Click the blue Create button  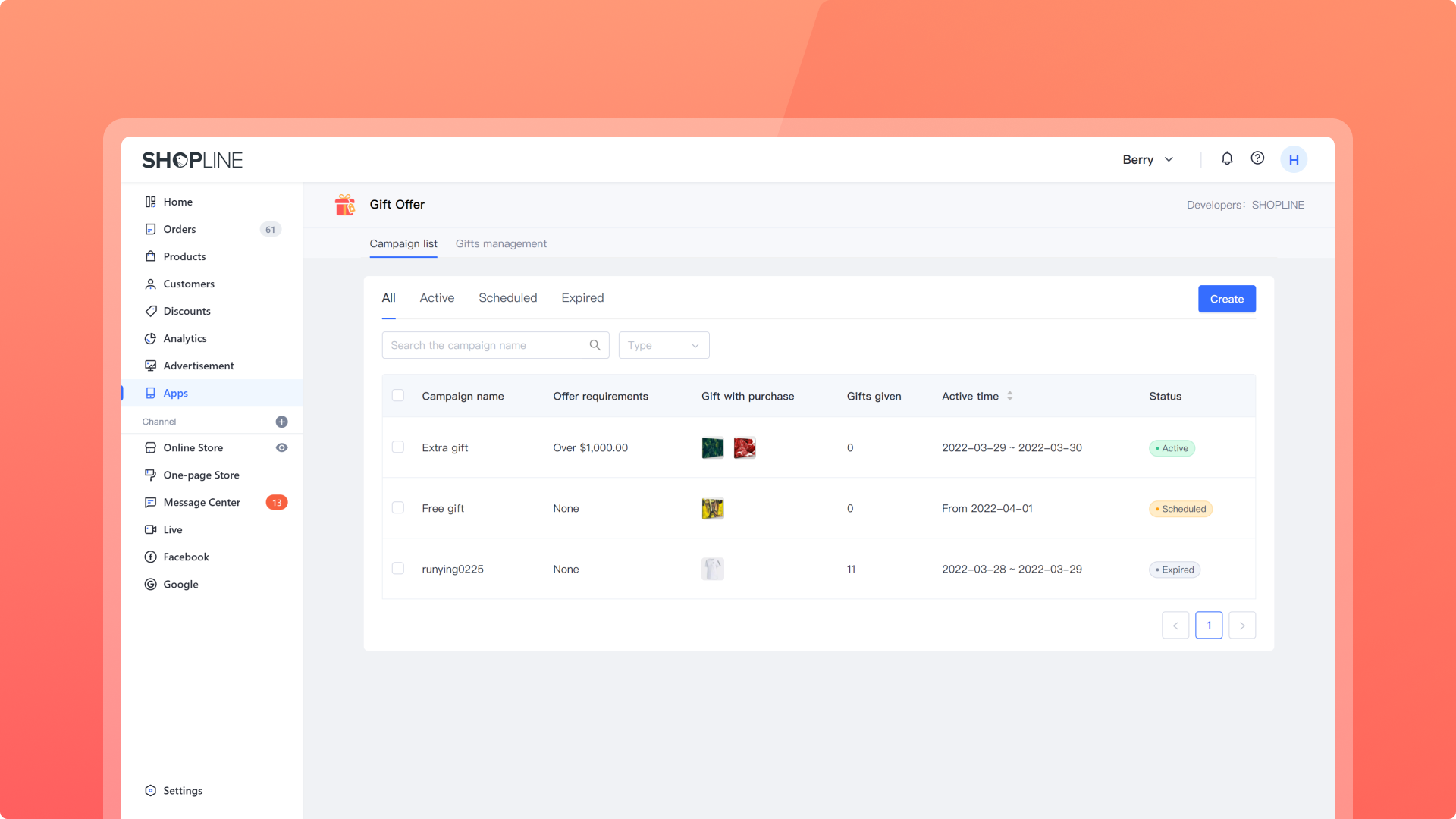[1226, 299]
